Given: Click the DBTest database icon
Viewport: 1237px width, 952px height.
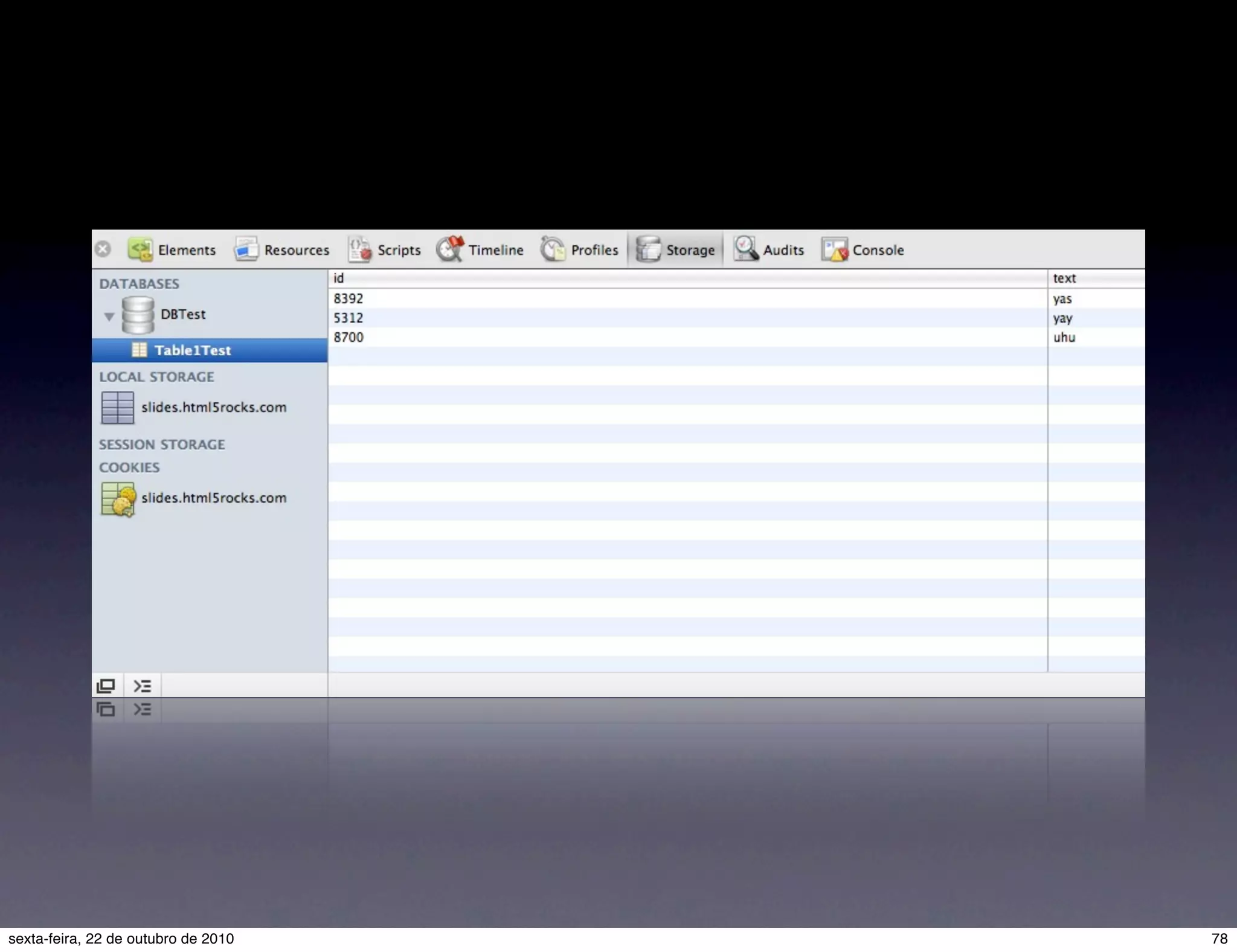Looking at the screenshot, I should click(138, 315).
